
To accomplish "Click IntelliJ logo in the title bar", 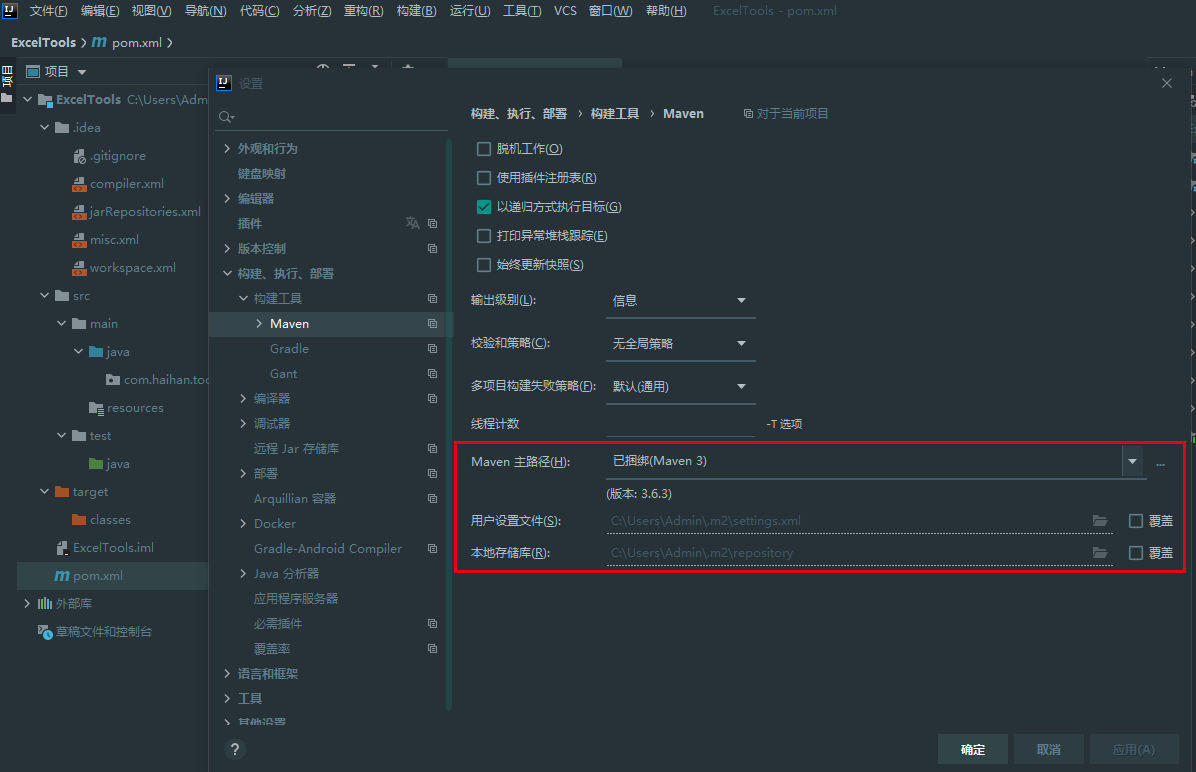I will click(x=10, y=11).
